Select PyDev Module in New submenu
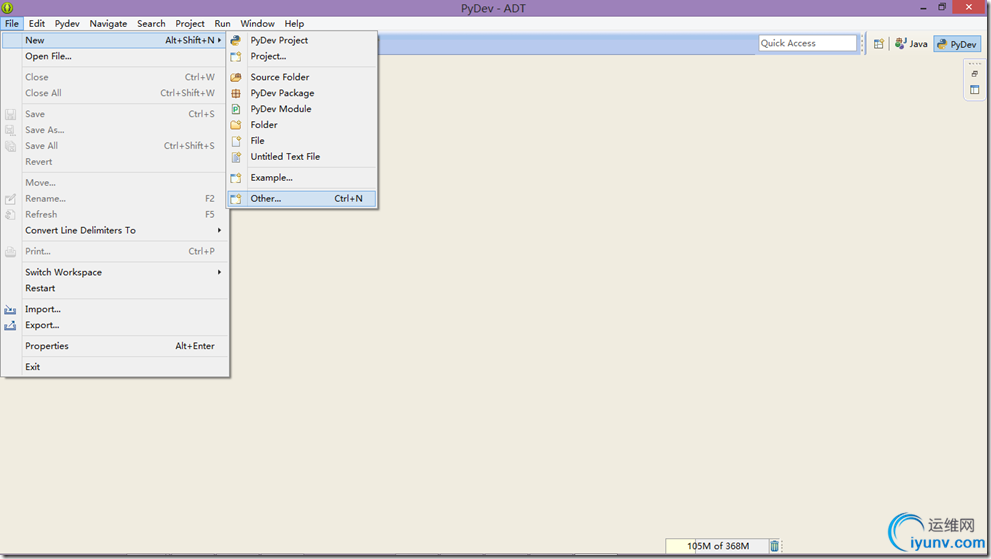 click(302, 109)
